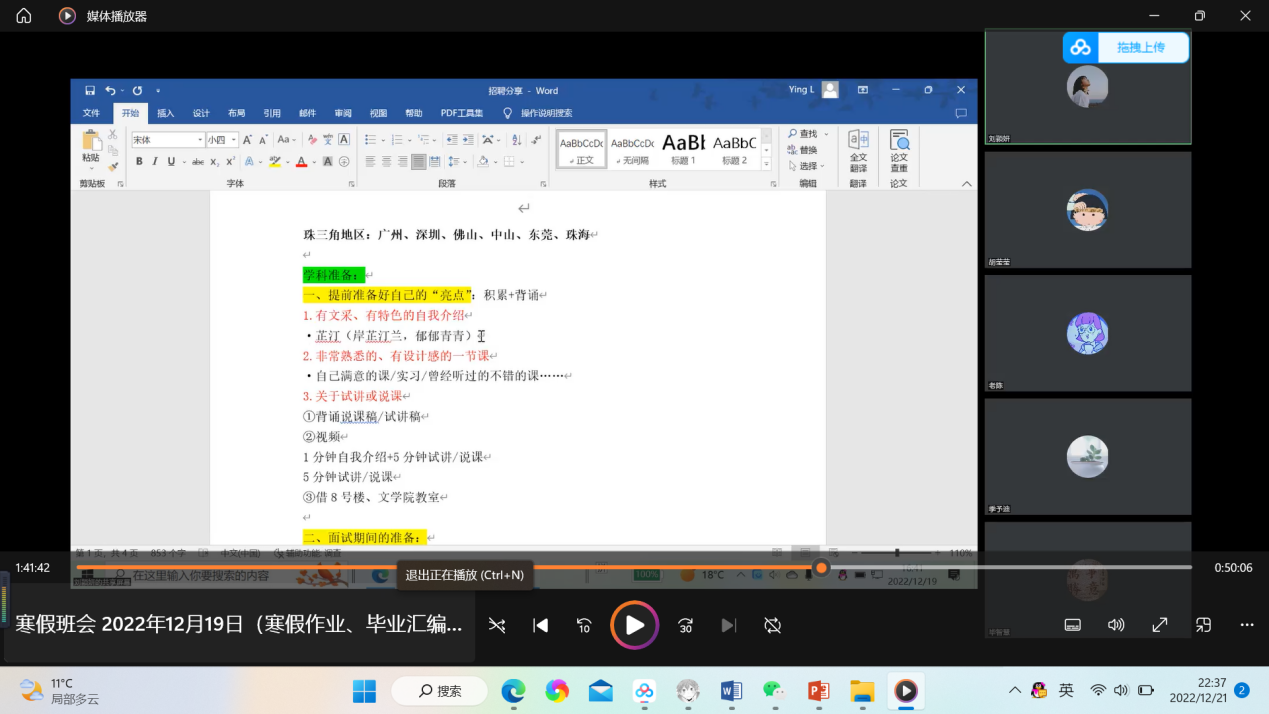Toggle shuffle mode
1269x714 pixels.
click(497, 625)
